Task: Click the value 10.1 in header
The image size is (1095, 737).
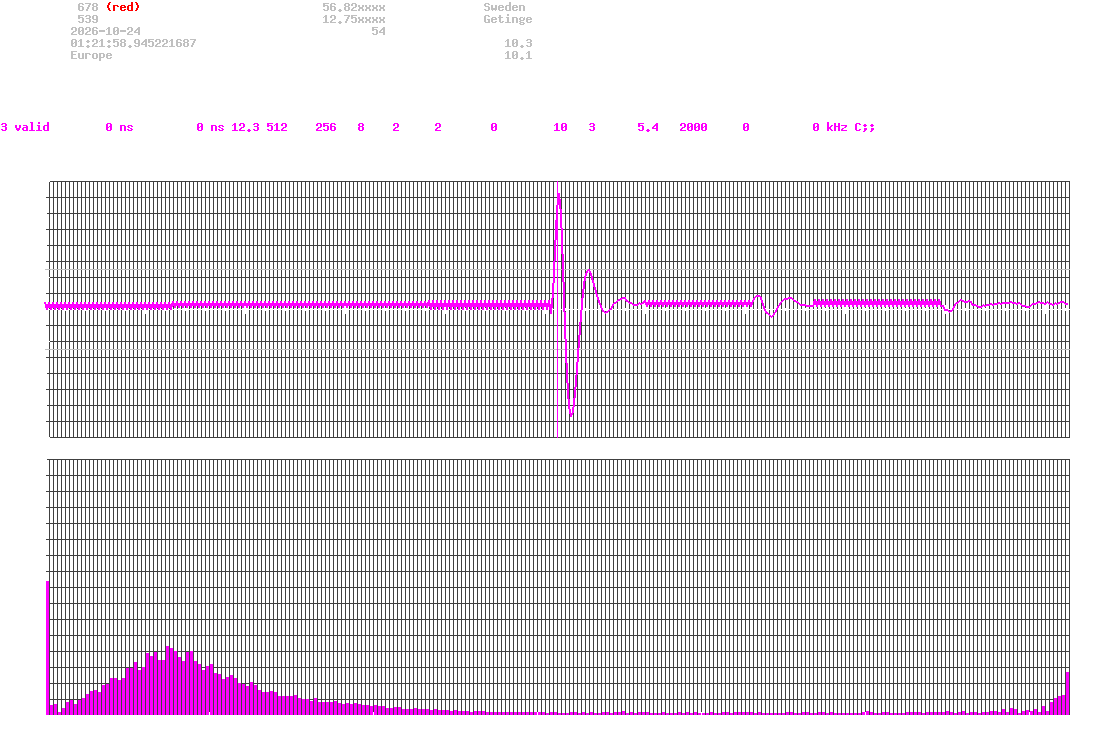Action: coord(518,54)
